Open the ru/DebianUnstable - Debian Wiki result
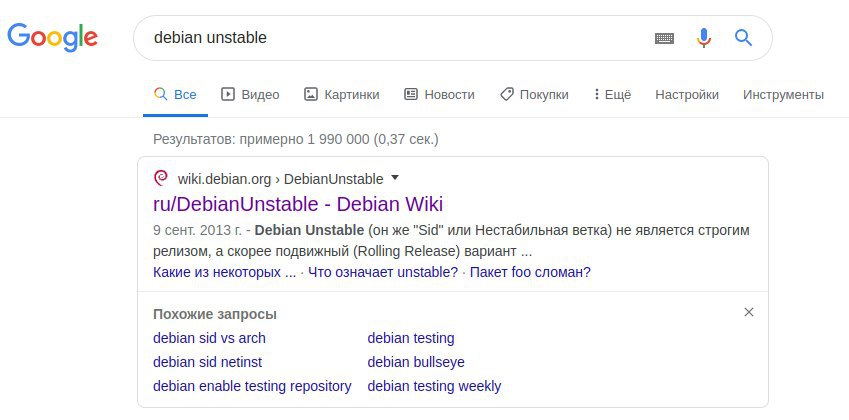The image size is (849, 420). point(298,204)
